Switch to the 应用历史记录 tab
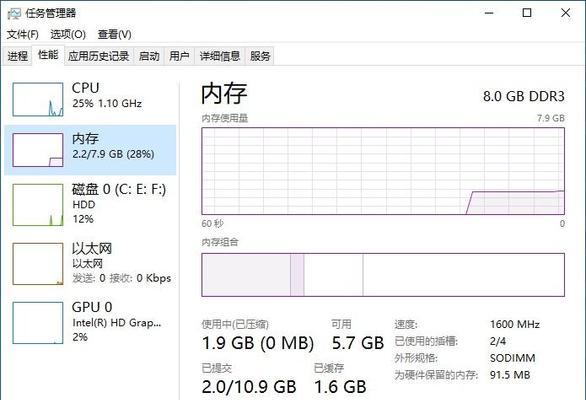Screen dimensions: 586x400 (x=99, y=56)
